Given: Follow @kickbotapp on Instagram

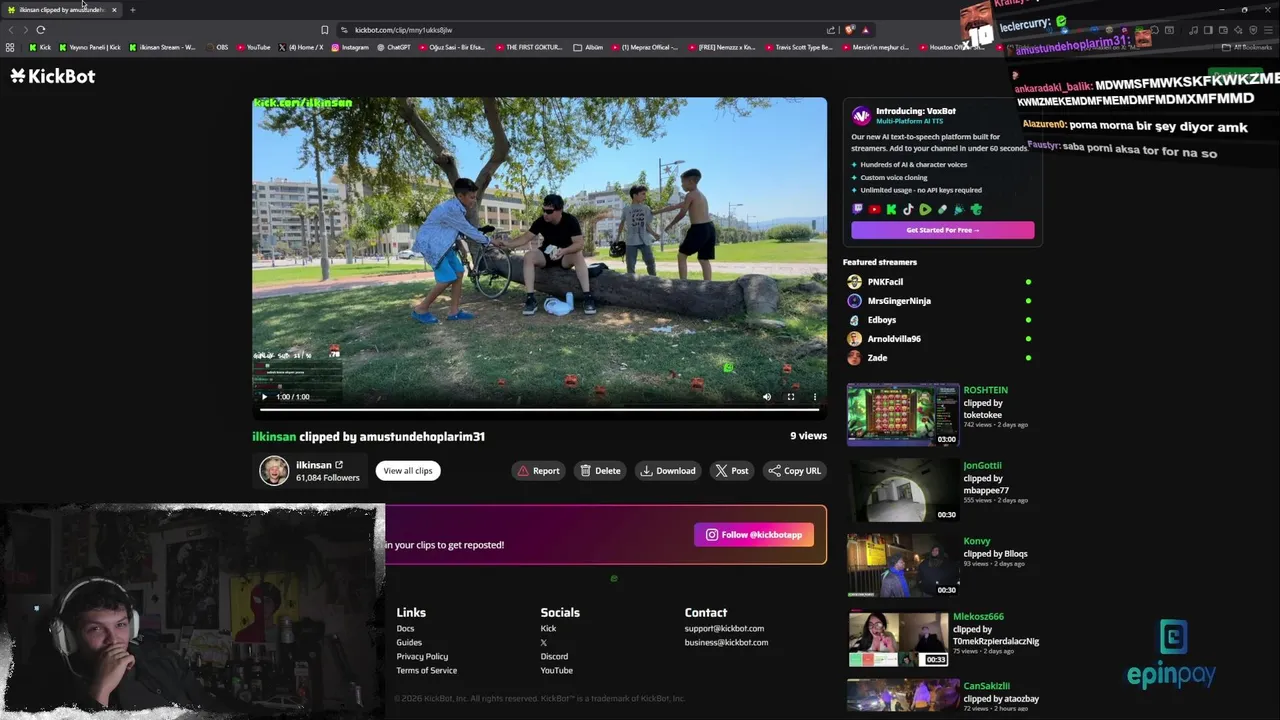Looking at the screenshot, I should pyautogui.click(x=754, y=535).
